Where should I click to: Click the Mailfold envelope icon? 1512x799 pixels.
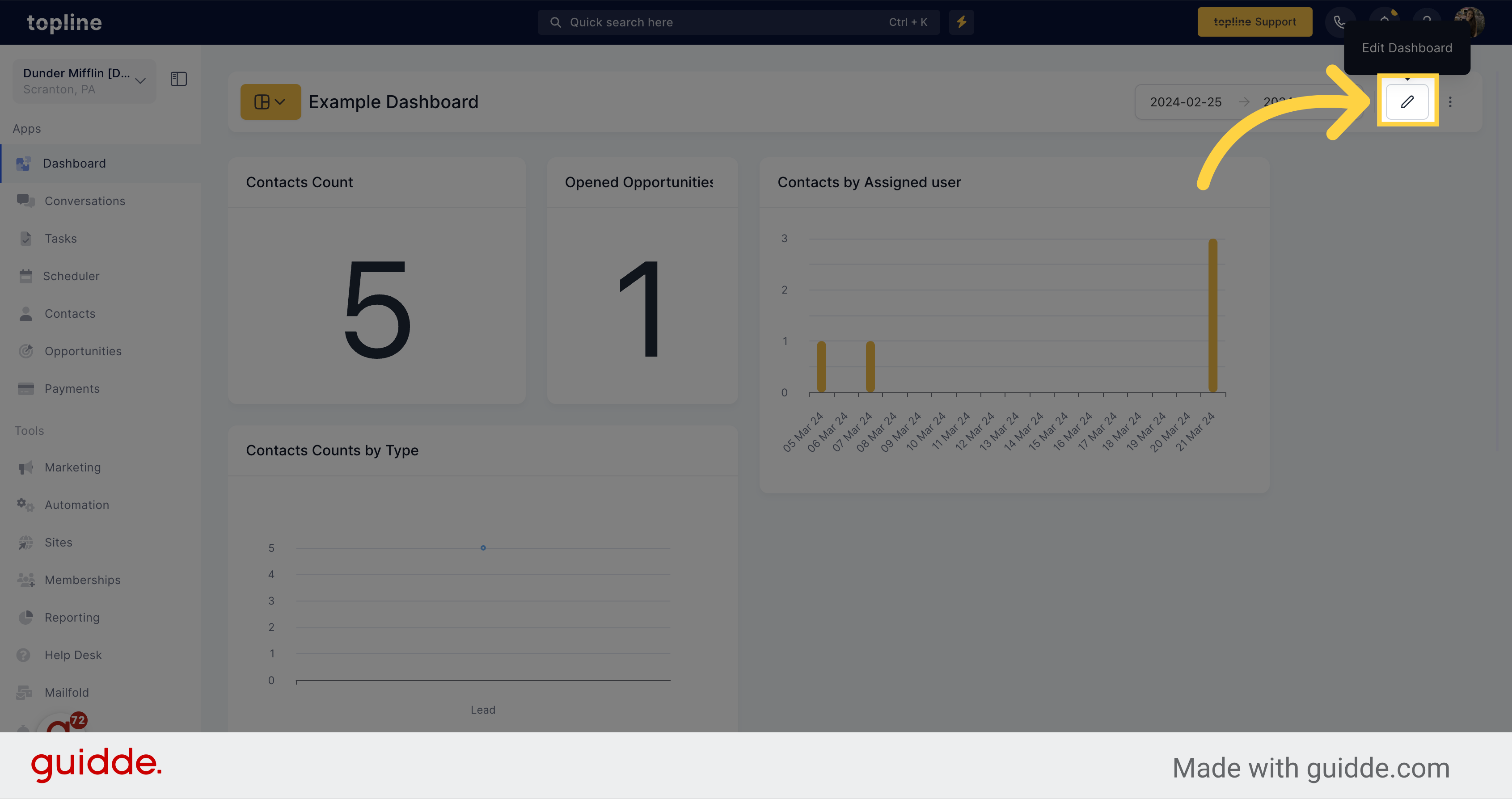(25, 692)
